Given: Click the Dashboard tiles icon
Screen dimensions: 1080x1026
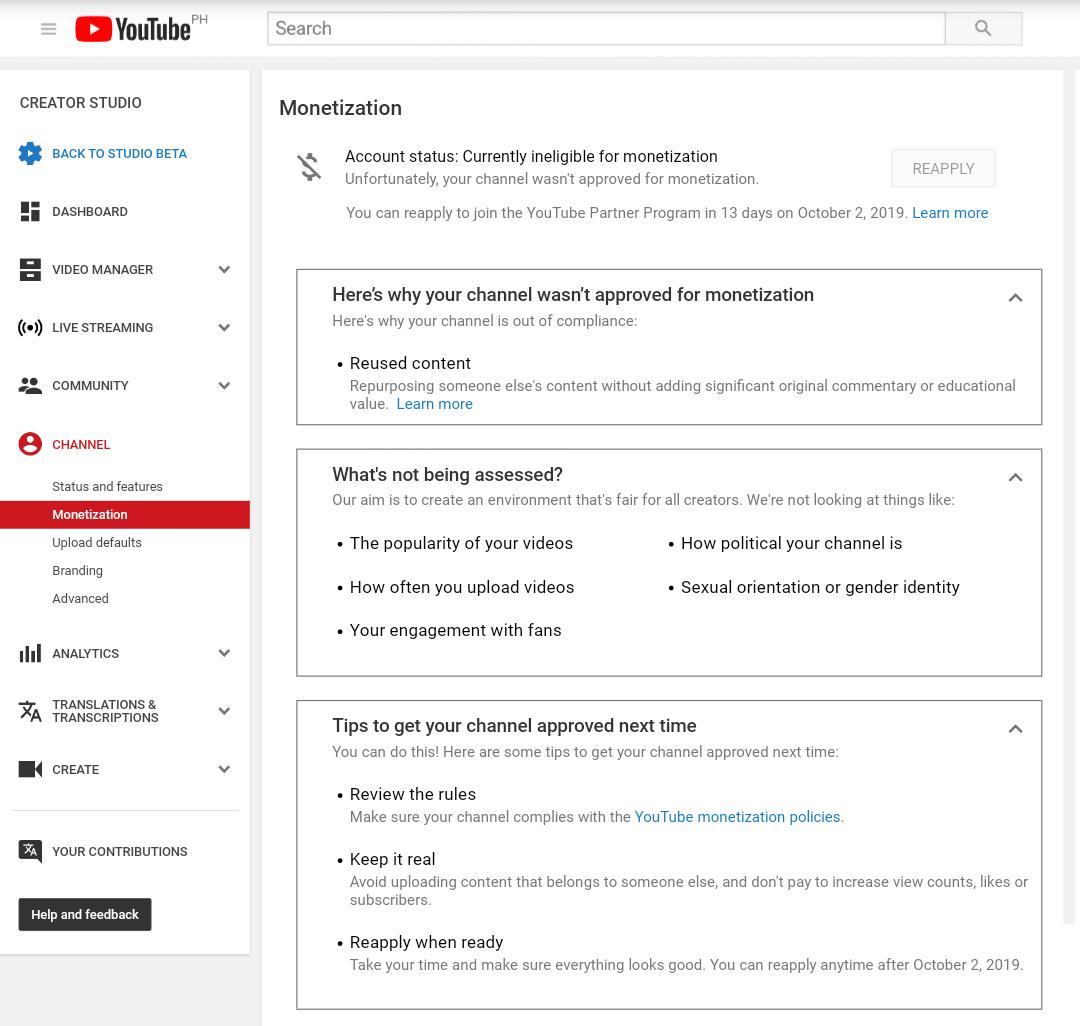Looking at the screenshot, I should point(30,211).
